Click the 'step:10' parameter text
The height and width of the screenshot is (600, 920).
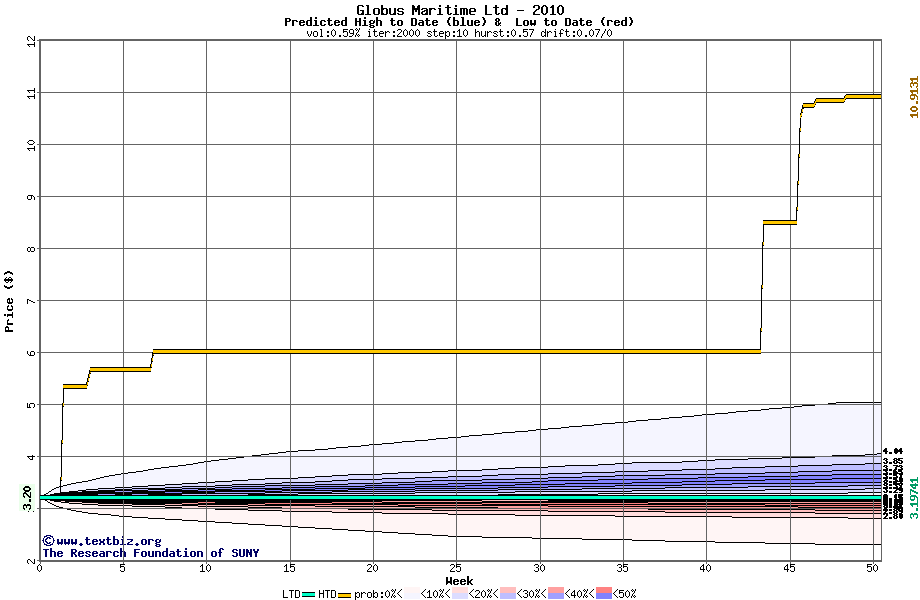[447, 33]
